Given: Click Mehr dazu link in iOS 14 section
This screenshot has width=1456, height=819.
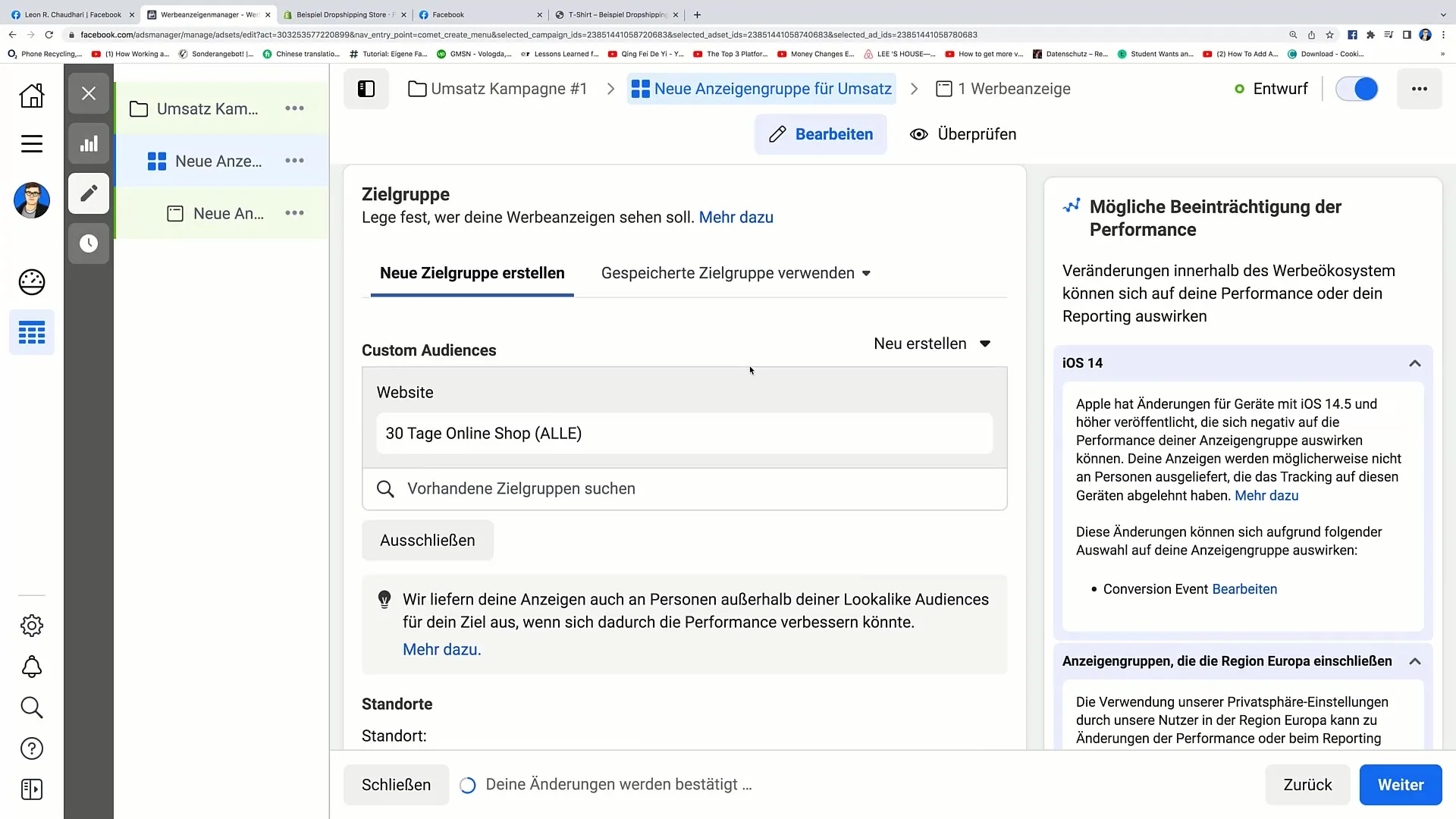Looking at the screenshot, I should [x=1266, y=495].
